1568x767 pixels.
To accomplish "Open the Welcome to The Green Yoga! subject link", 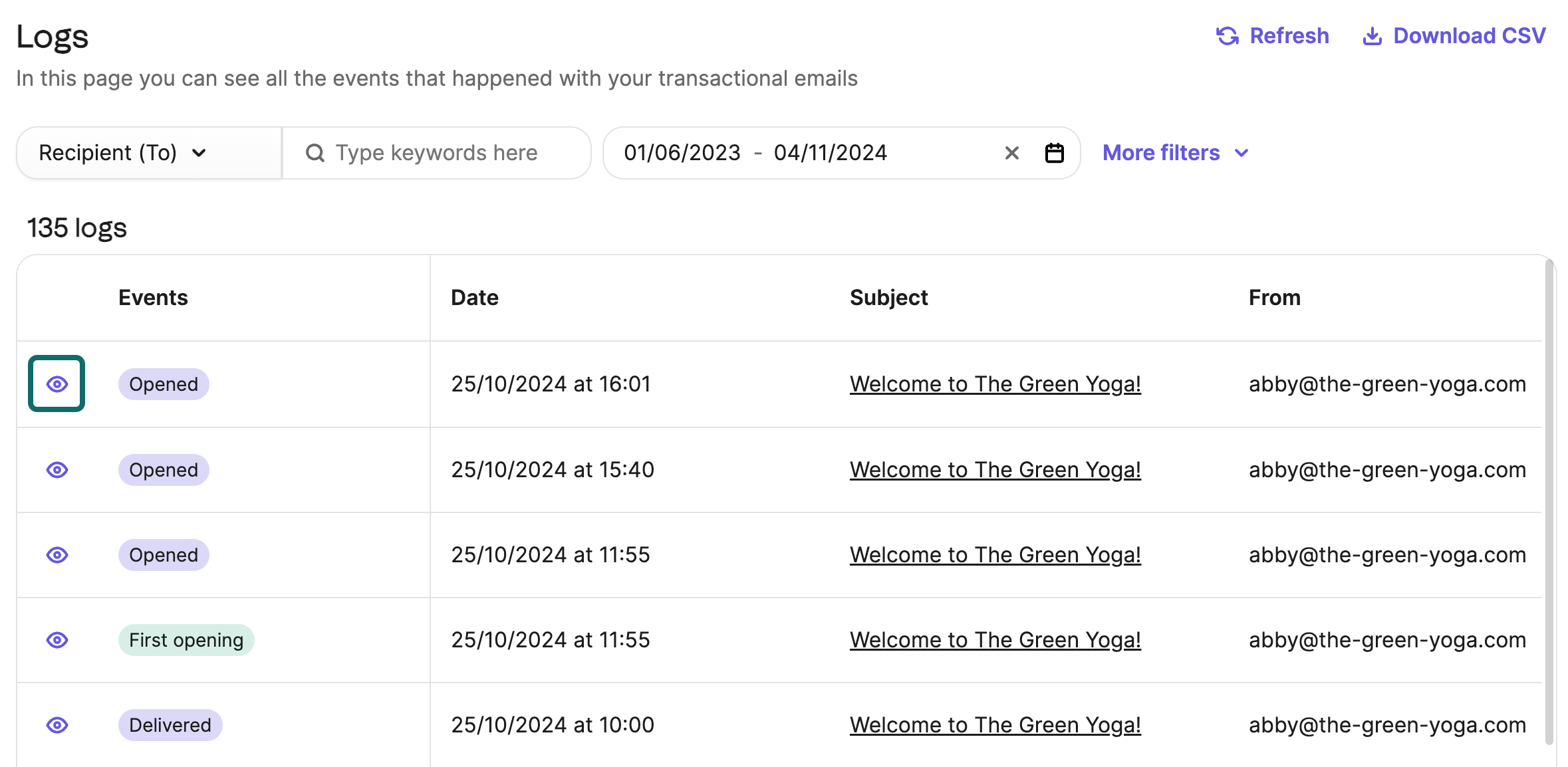I will click(x=995, y=384).
